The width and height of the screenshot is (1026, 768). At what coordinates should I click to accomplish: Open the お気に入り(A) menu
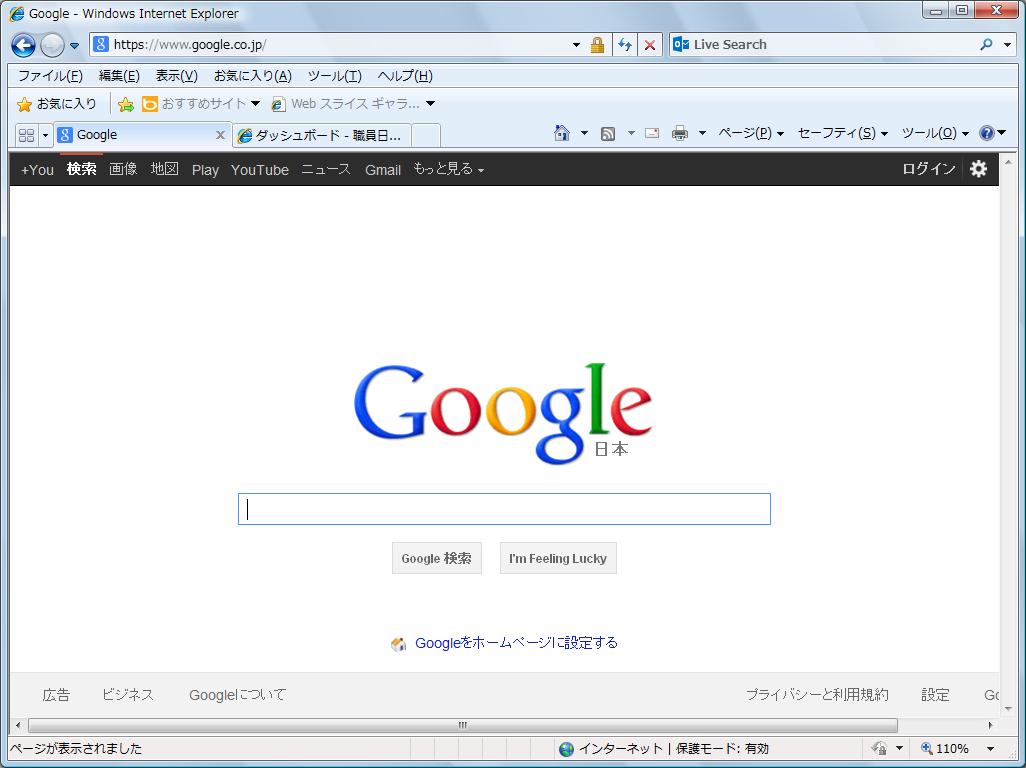tap(253, 76)
